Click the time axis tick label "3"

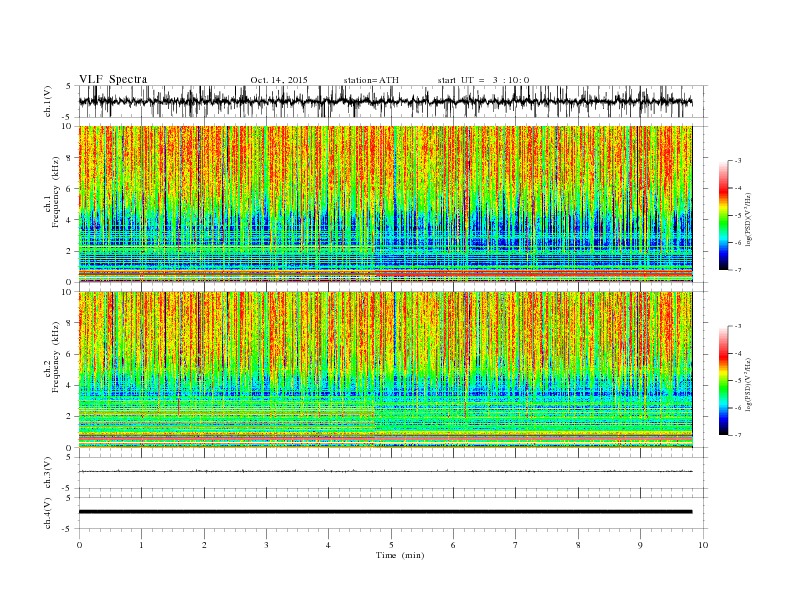tap(267, 545)
